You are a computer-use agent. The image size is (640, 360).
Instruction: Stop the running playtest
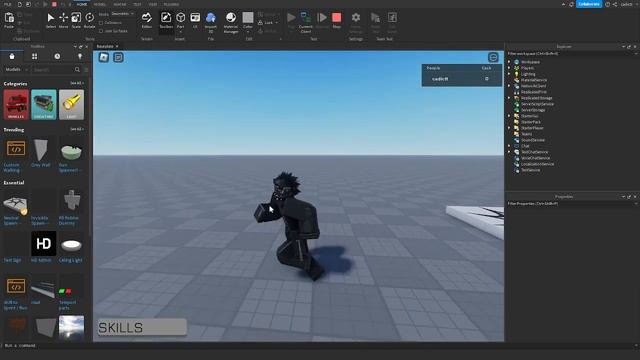(336, 20)
